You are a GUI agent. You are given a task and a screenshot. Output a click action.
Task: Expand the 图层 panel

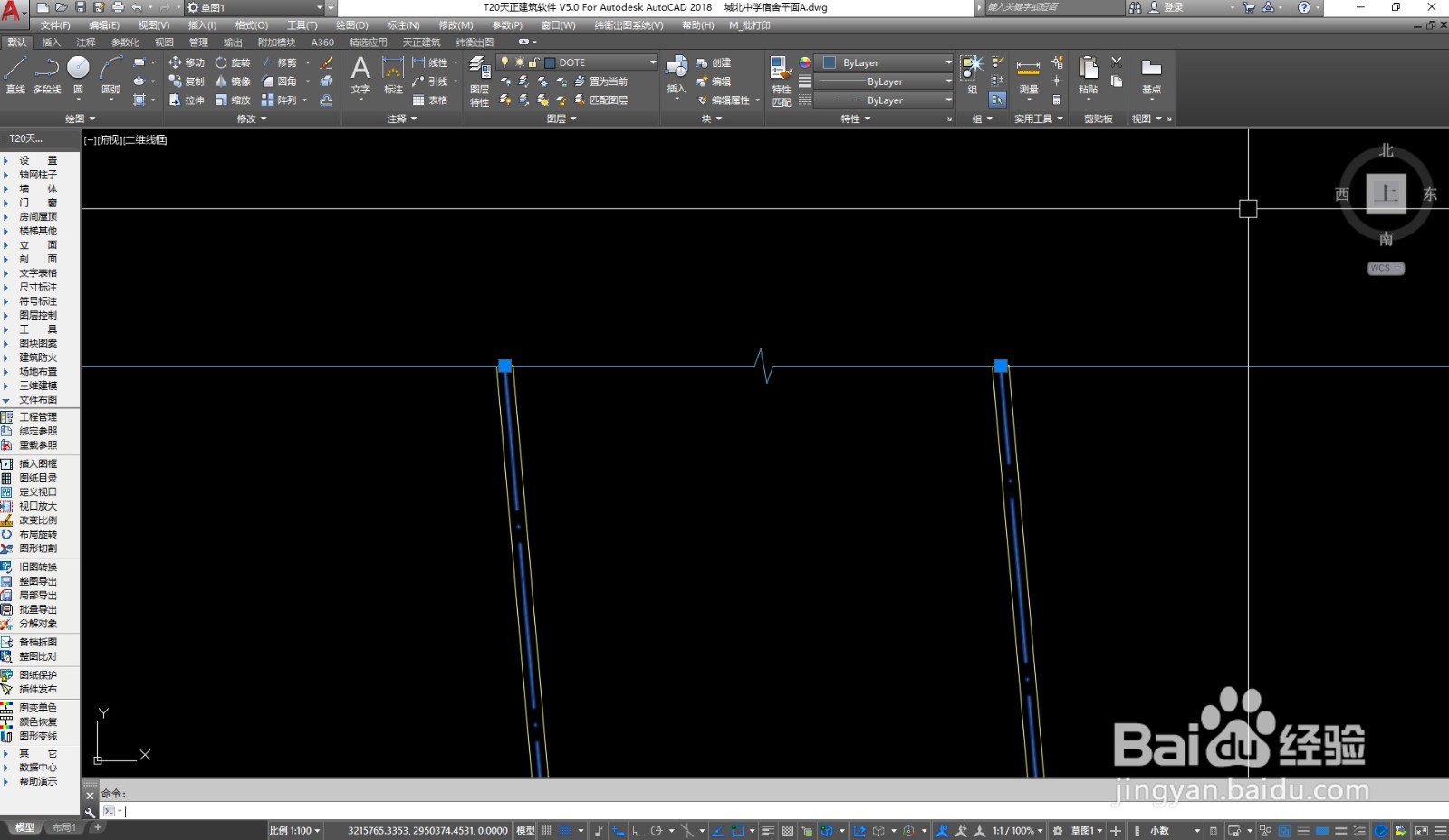click(561, 119)
